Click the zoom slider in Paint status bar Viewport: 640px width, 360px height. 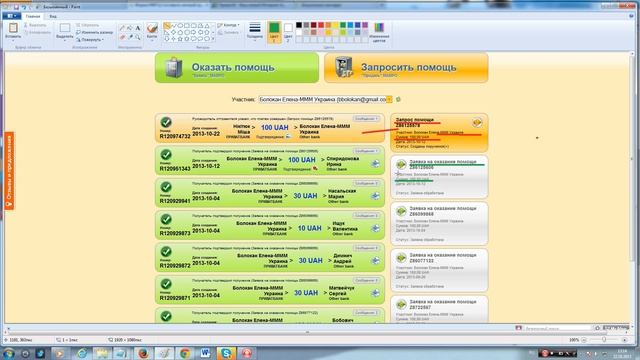pos(604,340)
